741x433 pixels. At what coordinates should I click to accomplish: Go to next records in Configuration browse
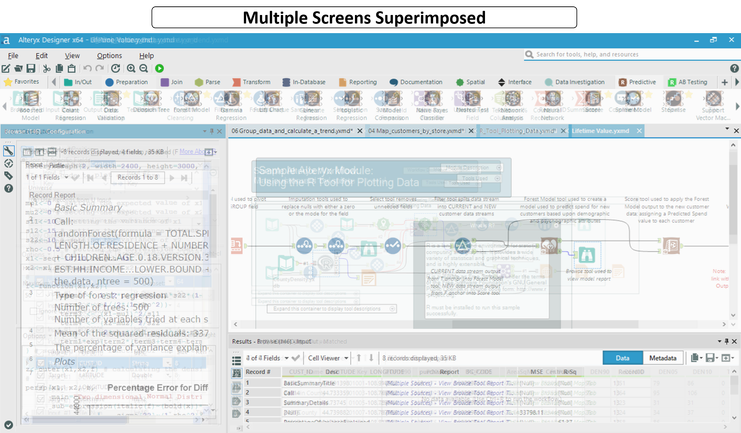(172, 178)
